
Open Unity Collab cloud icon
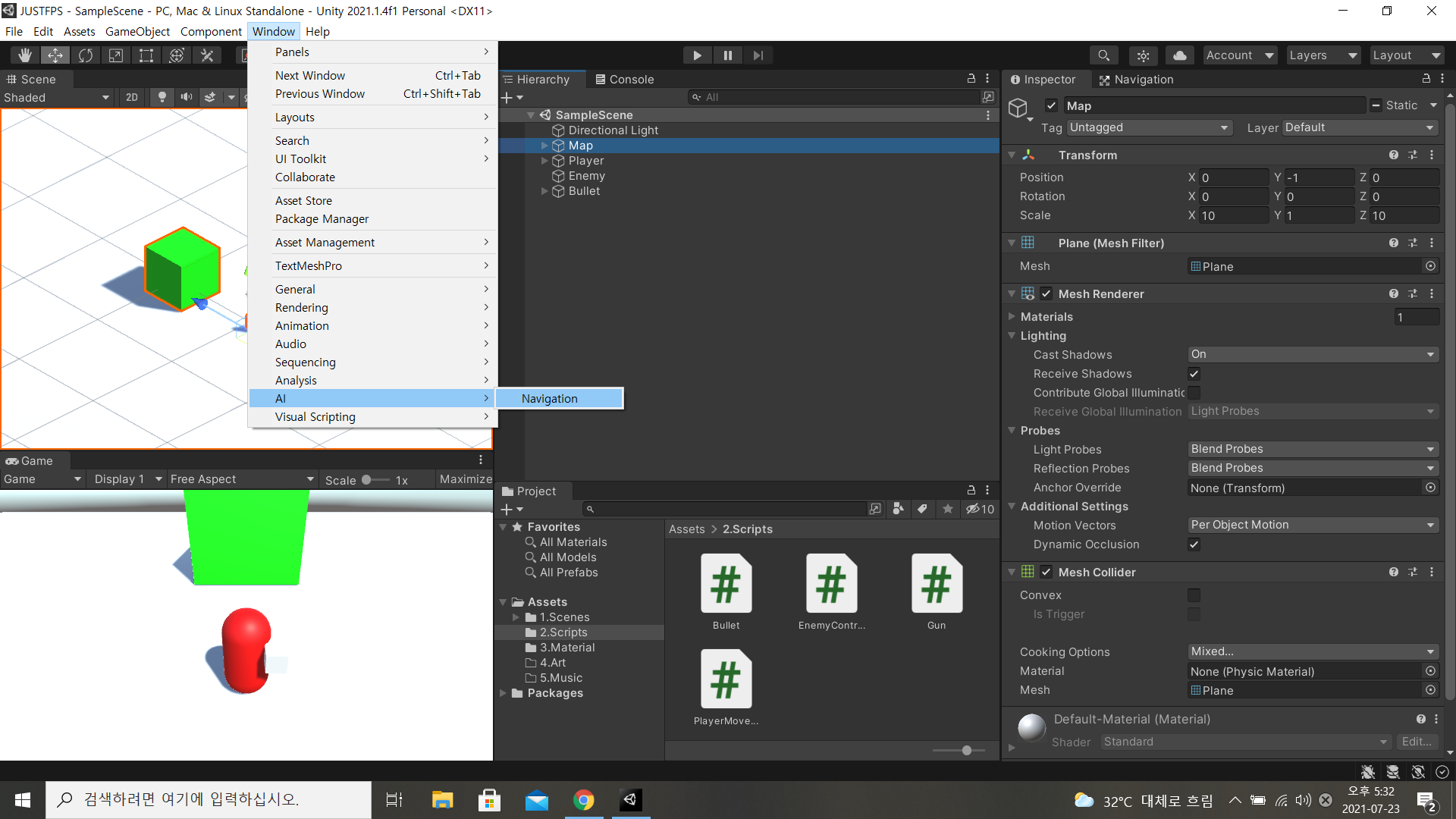(1180, 55)
